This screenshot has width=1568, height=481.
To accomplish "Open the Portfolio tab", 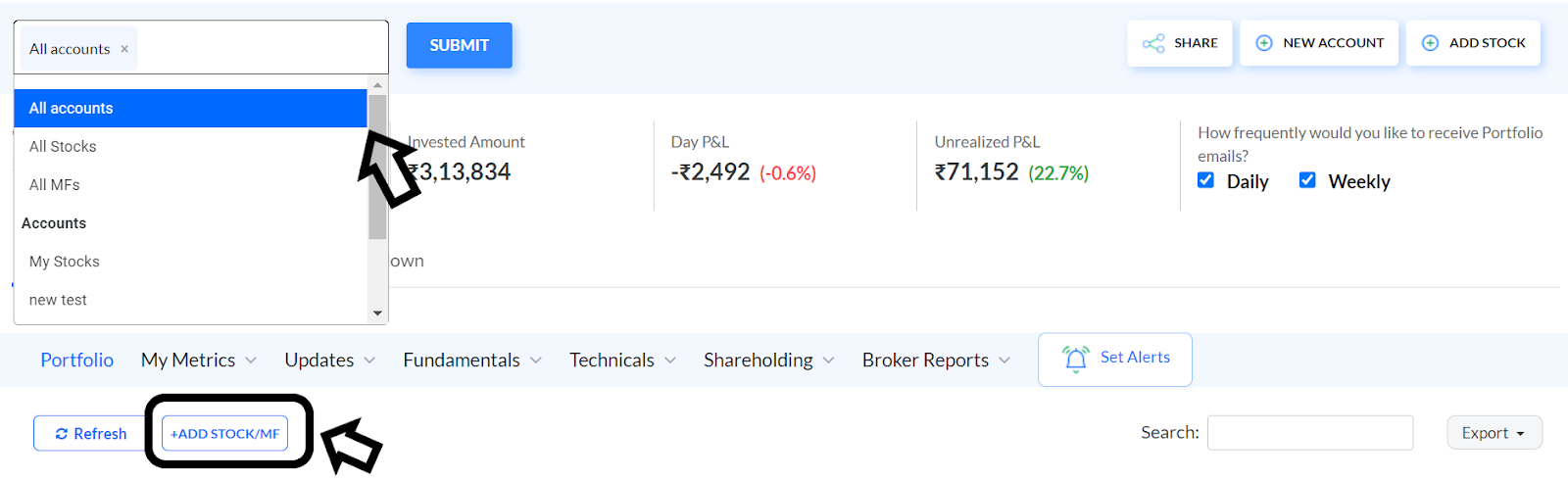I will pos(77,361).
